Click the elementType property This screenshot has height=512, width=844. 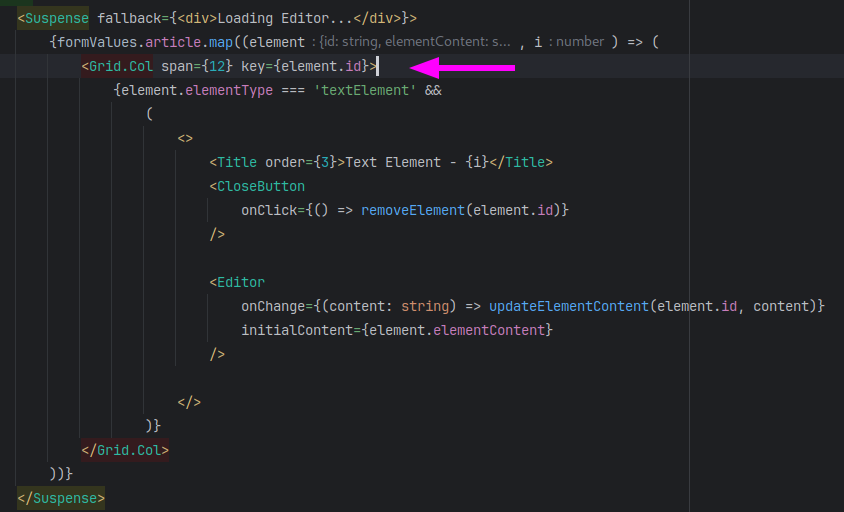pyautogui.click(x=229, y=90)
